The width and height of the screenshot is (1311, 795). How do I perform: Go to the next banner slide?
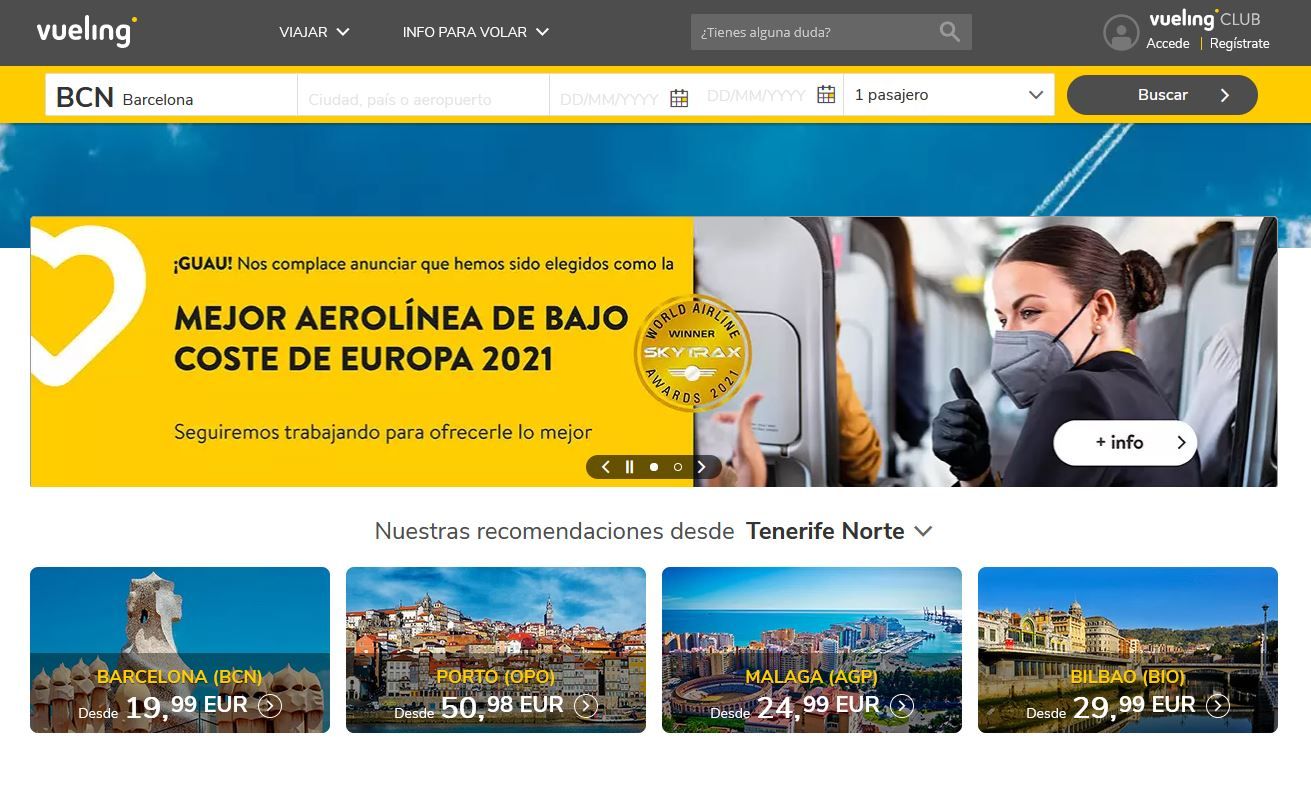click(702, 467)
